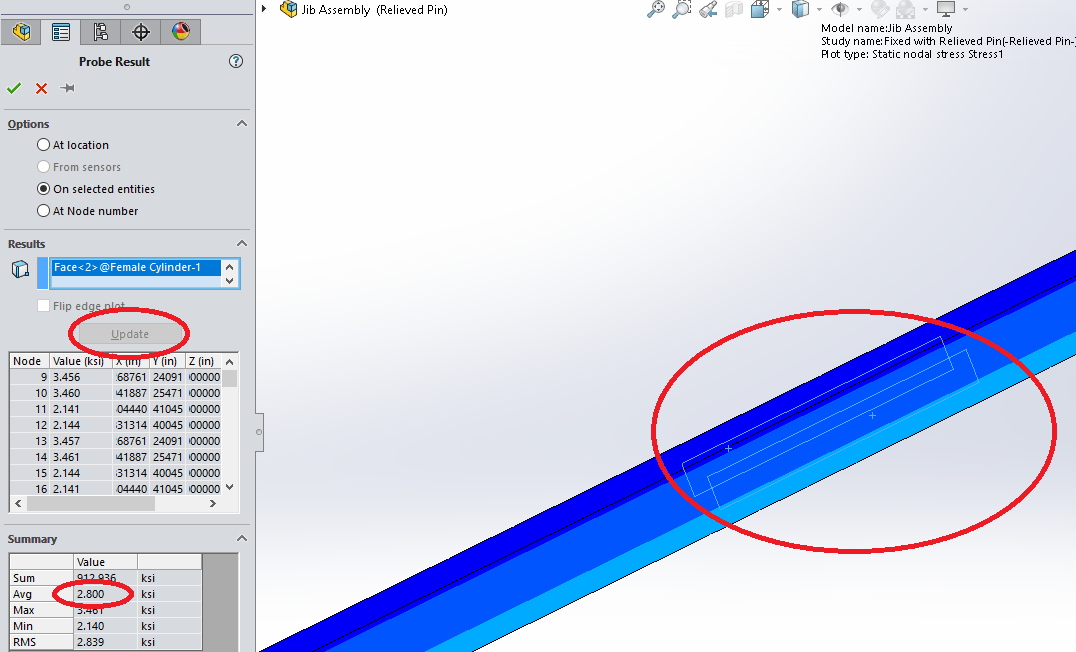Viewport: 1076px width, 652px height.
Task: Open the DisplayManager color ball tab
Action: [x=180, y=32]
